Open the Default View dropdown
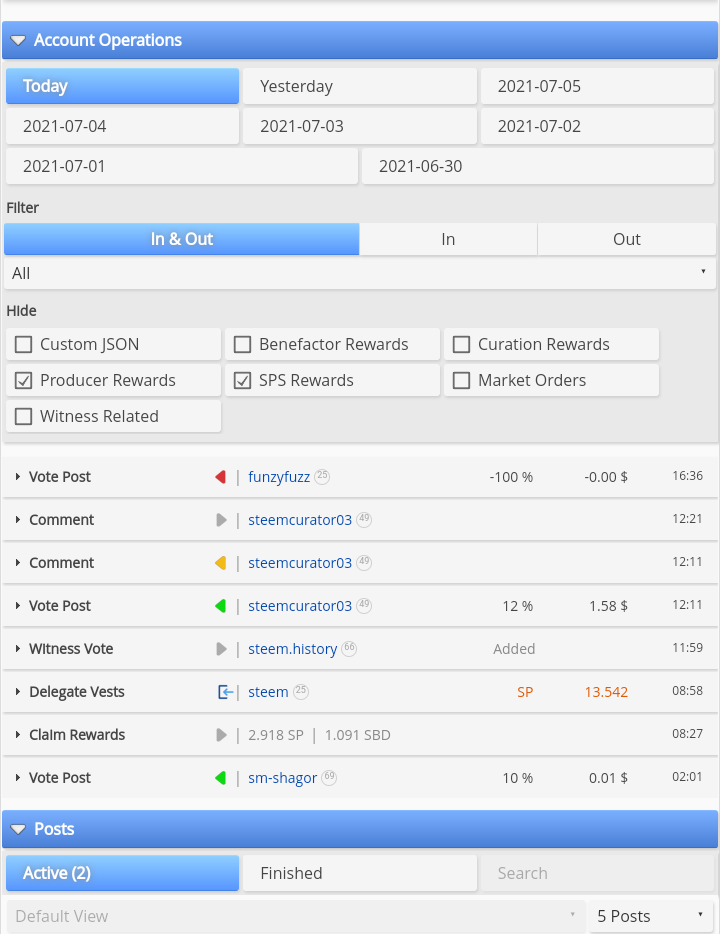 [x=296, y=916]
